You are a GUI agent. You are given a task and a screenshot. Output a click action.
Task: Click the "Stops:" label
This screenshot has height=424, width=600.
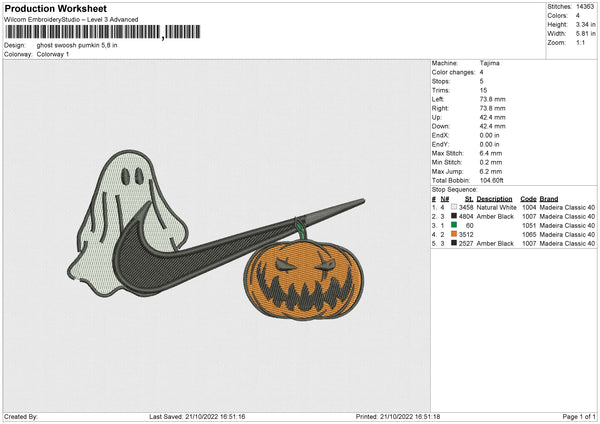point(441,81)
